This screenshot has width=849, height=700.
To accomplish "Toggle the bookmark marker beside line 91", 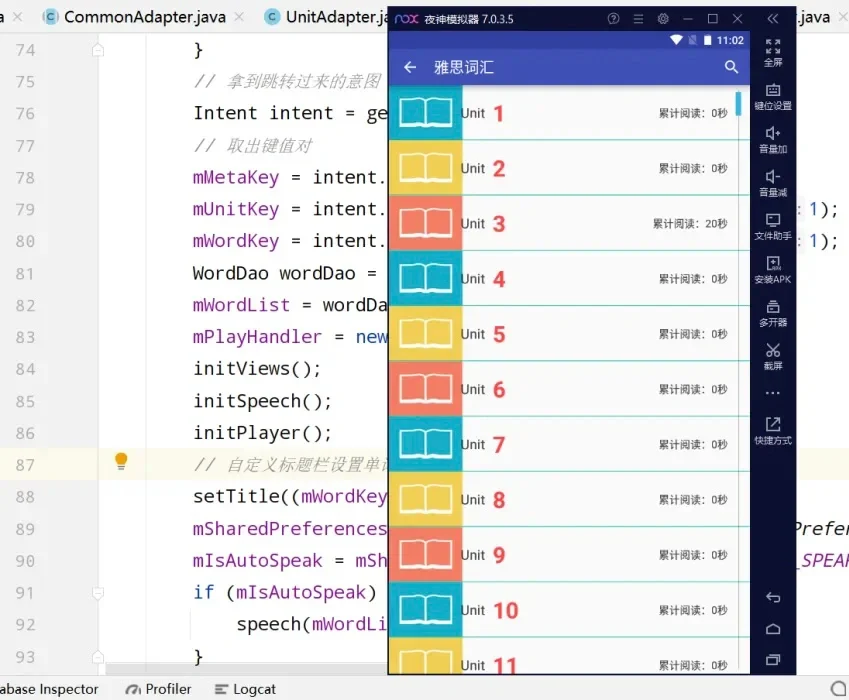I will (x=97, y=592).
